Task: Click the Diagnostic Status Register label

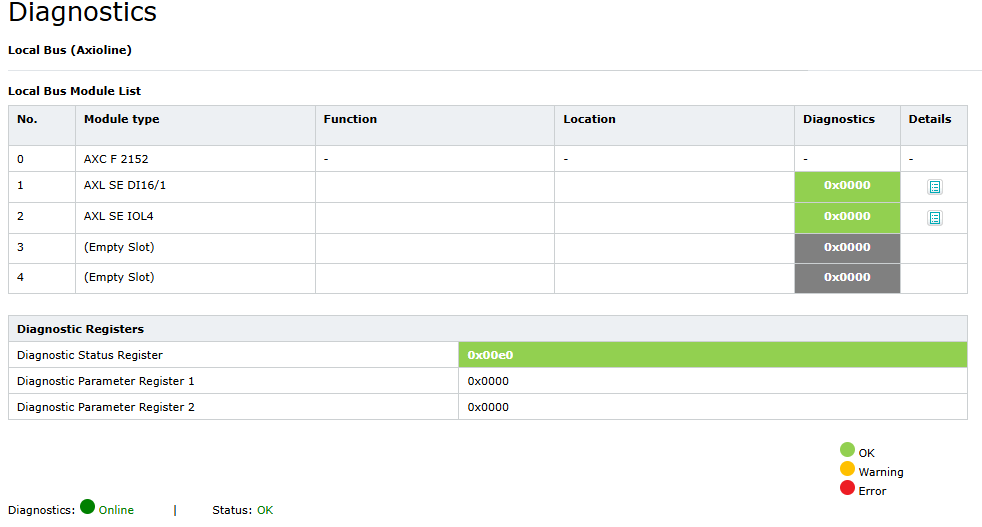Action: 90,355
